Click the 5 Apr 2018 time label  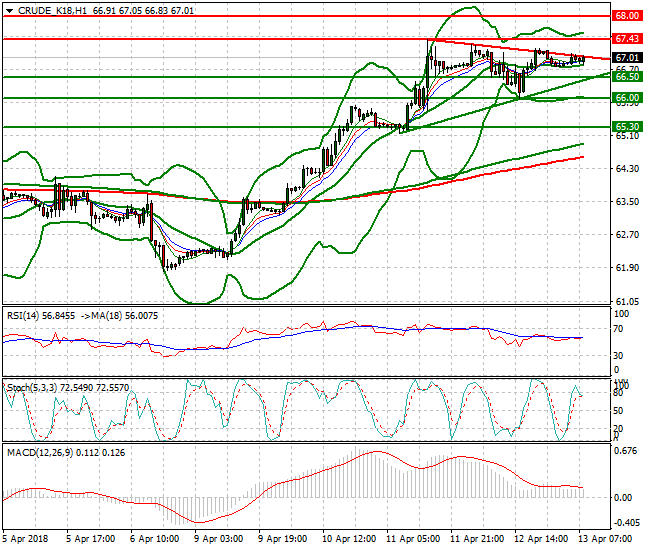click(x=26, y=539)
